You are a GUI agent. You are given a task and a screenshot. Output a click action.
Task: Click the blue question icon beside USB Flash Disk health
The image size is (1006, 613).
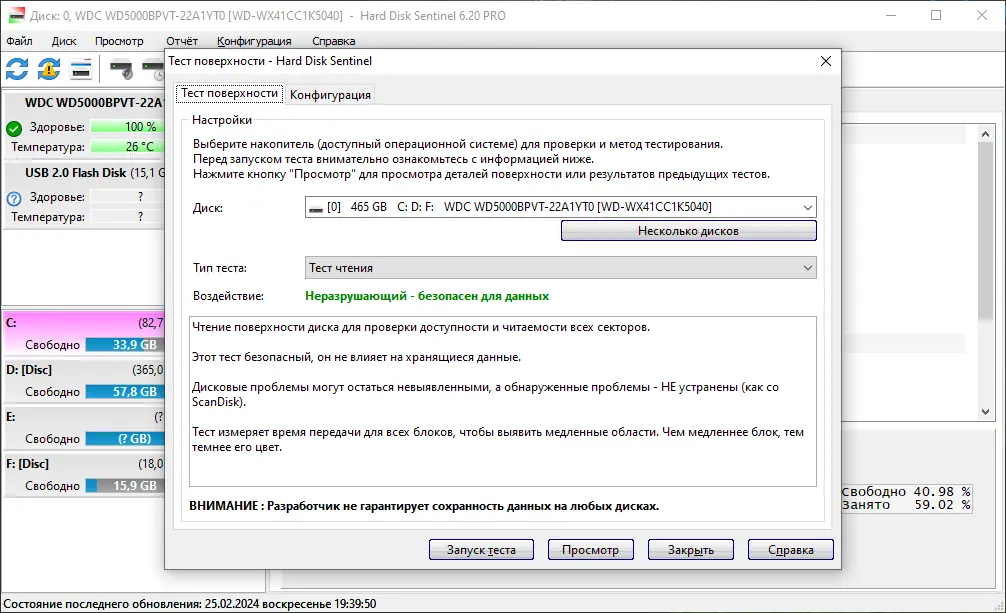point(12,196)
